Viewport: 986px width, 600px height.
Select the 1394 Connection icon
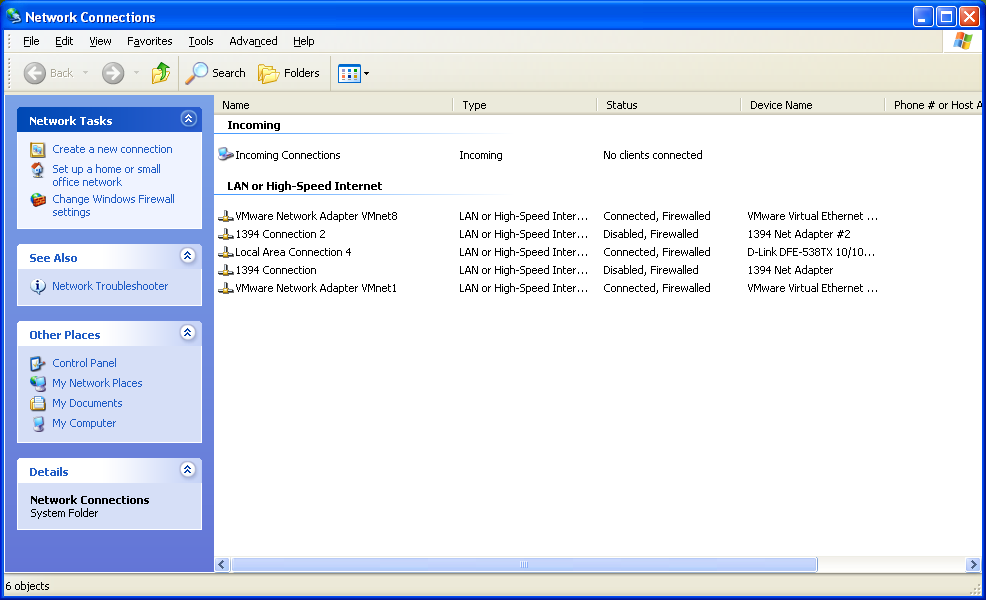point(226,270)
